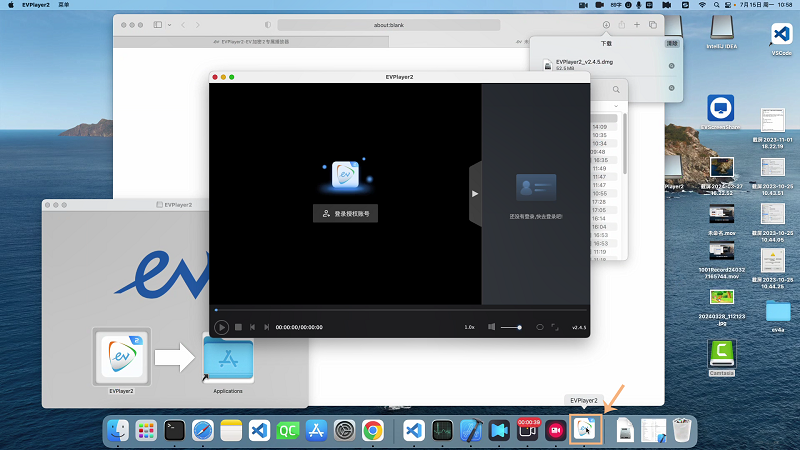Collapse the right side panel arrow

(x=475, y=193)
